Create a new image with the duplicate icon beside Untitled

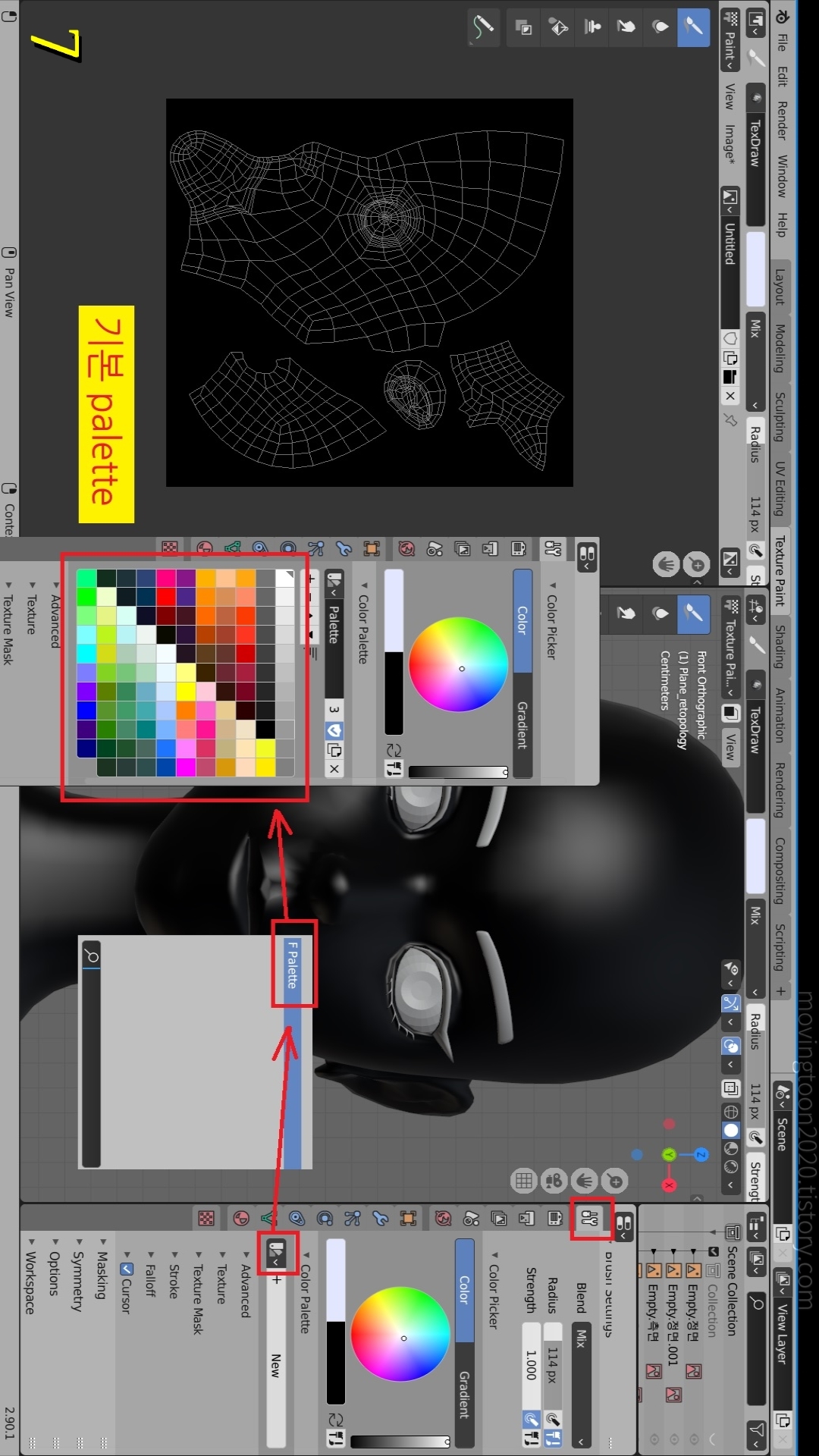(x=730, y=358)
